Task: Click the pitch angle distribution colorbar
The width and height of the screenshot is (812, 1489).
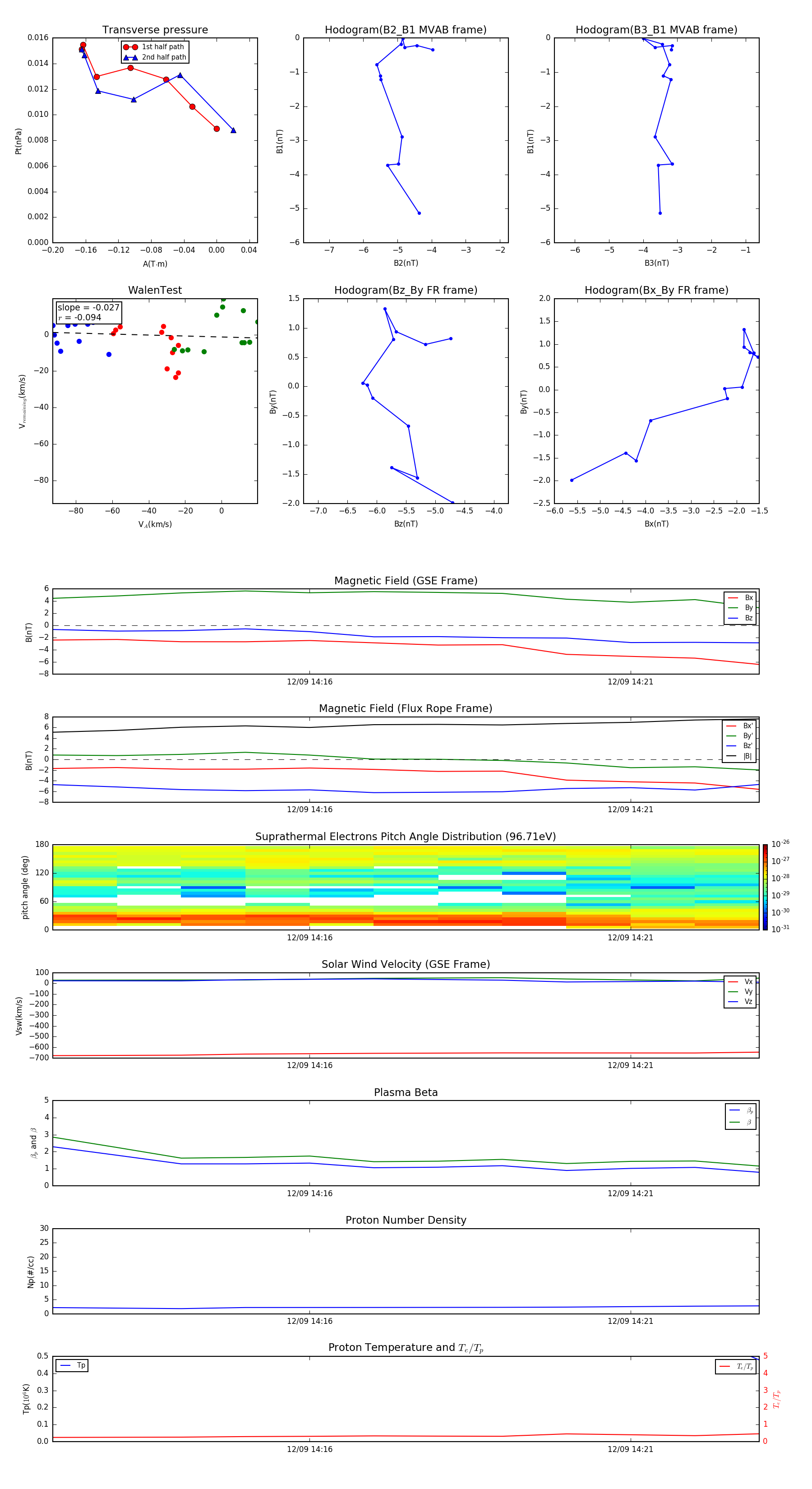Action: coord(765,887)
